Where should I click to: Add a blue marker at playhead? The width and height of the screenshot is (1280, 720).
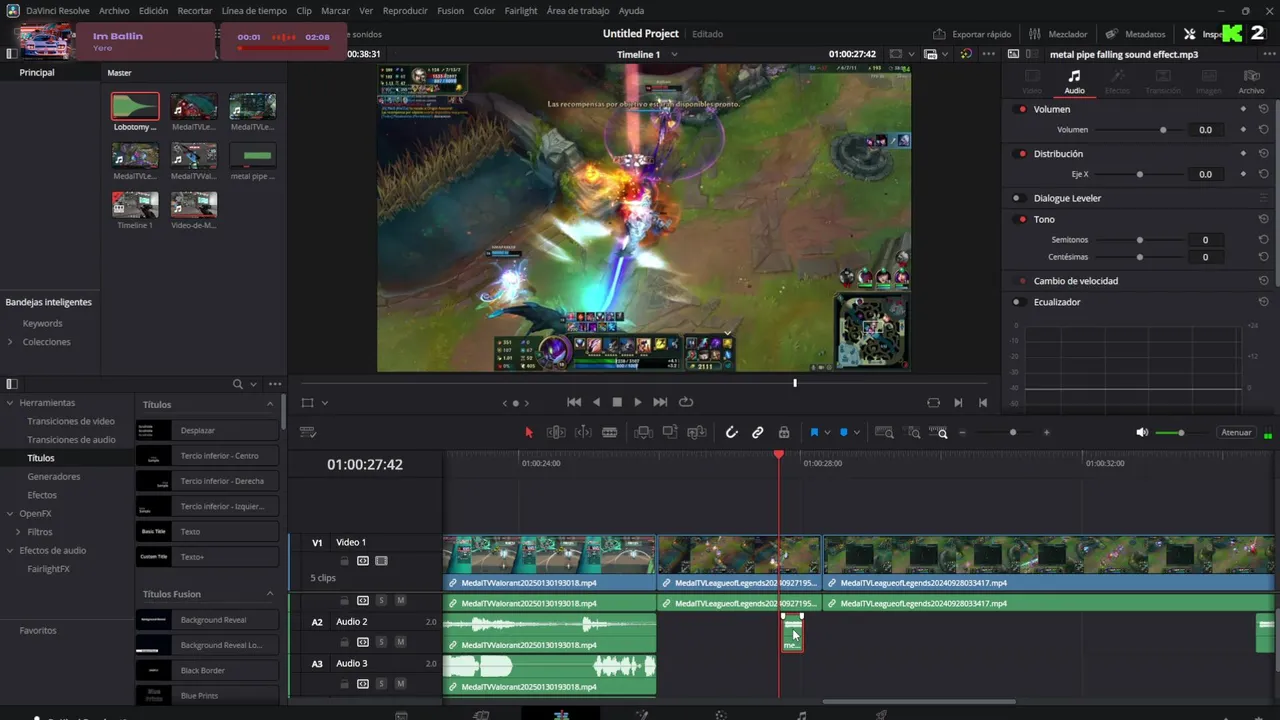click(844, 433)
